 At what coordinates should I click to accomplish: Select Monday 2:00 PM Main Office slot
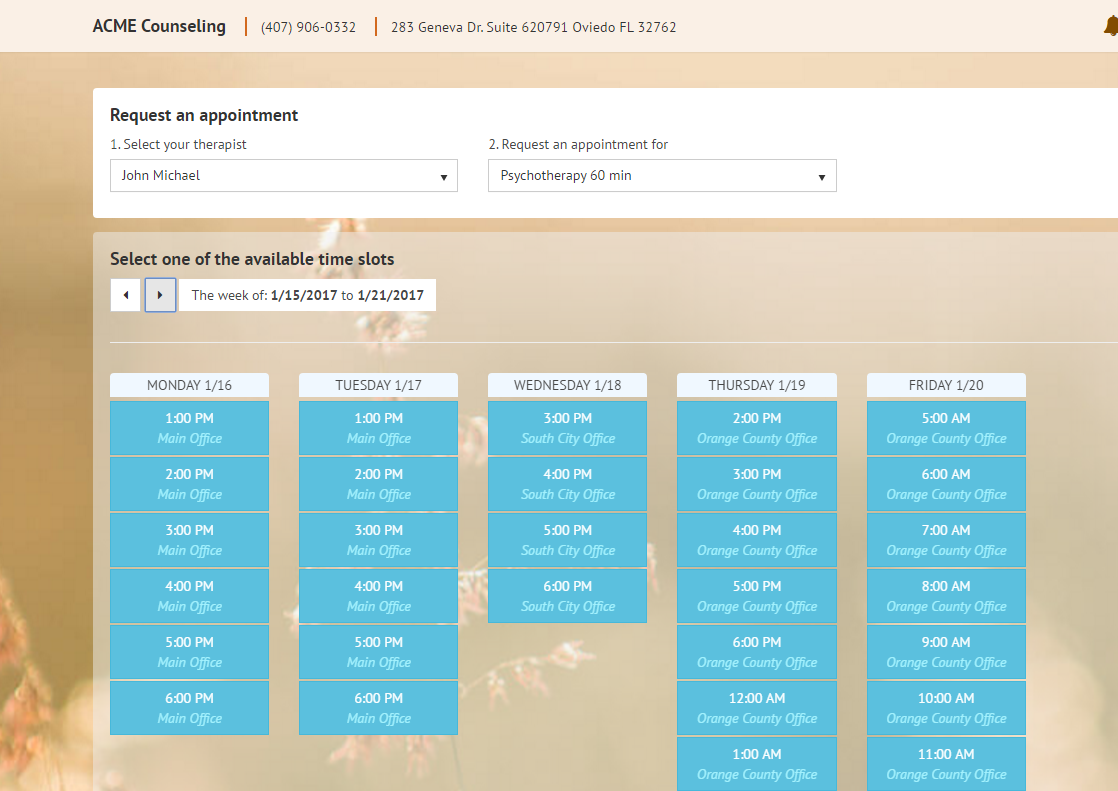pyautogui.click(x=189, y=484)
